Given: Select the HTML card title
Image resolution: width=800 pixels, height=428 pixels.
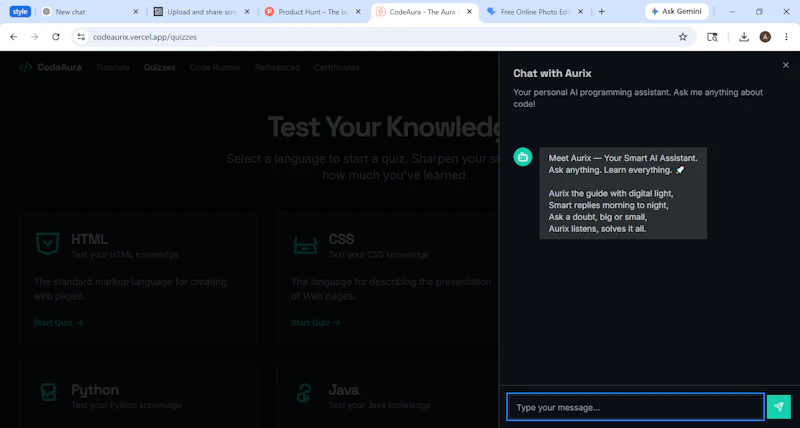Looking at the screenshot, I should [89, 239].
